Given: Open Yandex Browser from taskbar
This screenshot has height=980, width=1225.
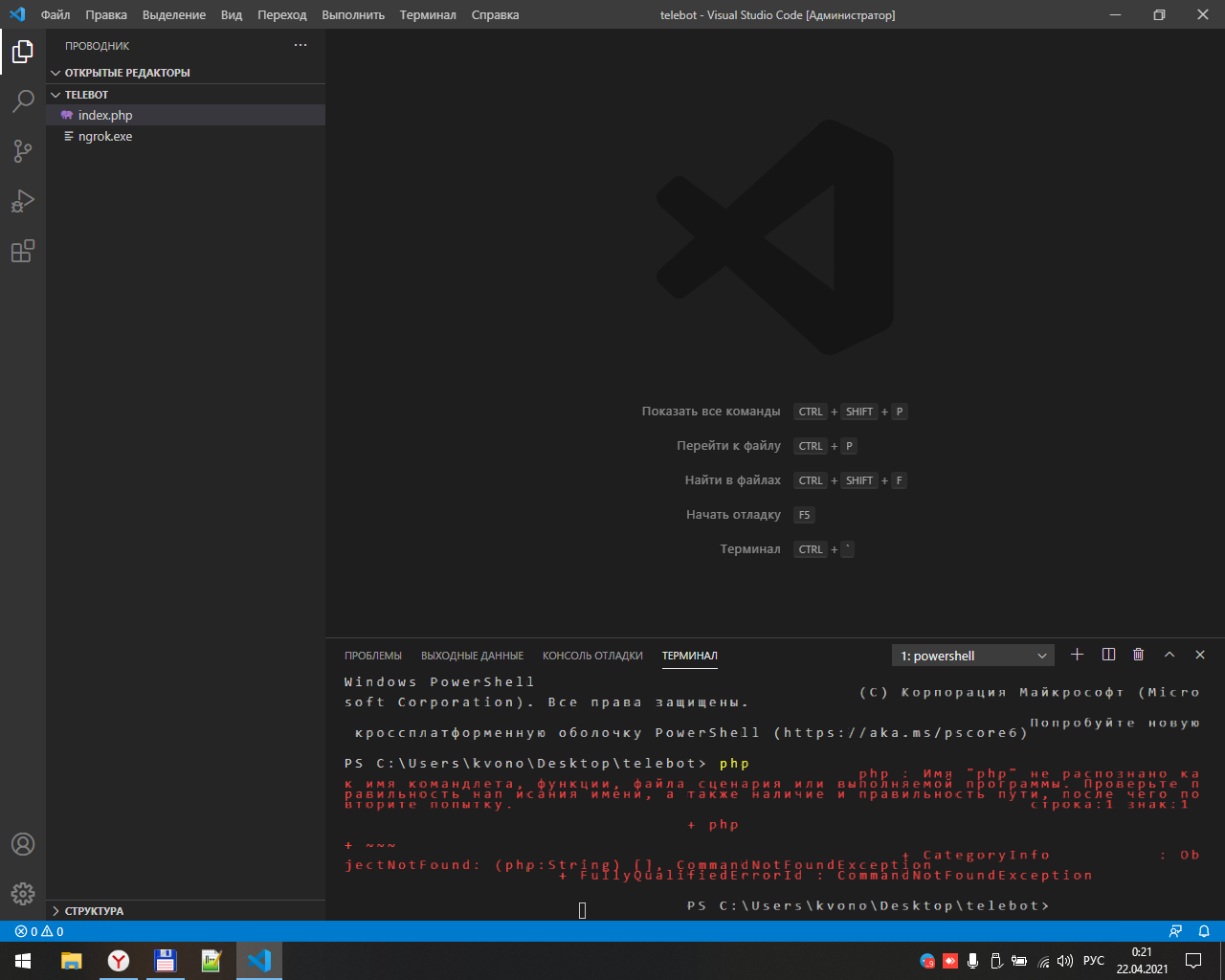Looking at the screenshot, I should 119,961.
